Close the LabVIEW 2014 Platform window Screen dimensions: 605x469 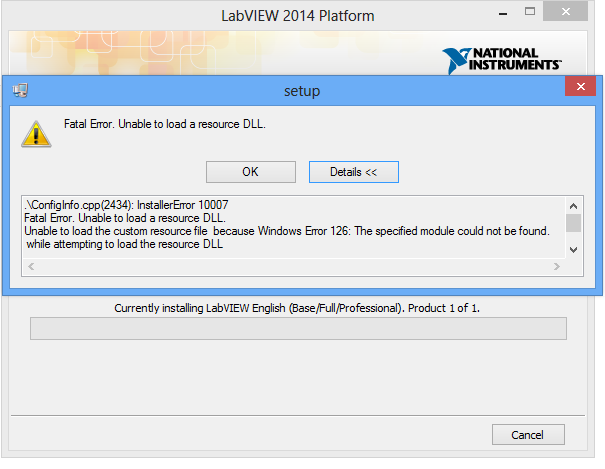(565, 12)
